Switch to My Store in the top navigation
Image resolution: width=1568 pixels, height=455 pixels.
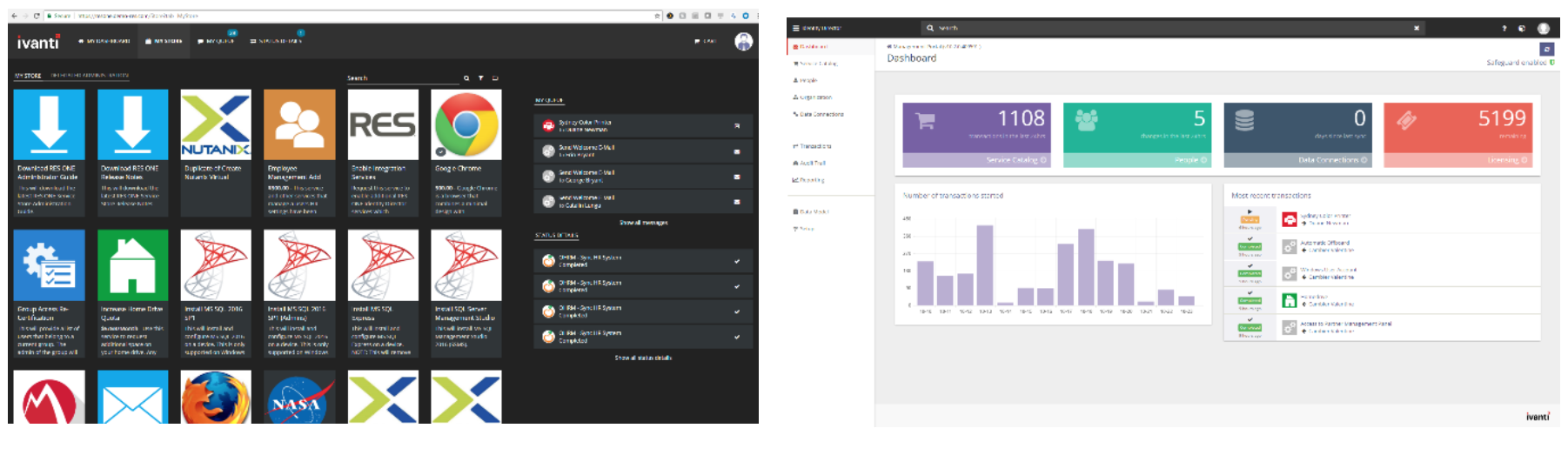coord(164,41)
